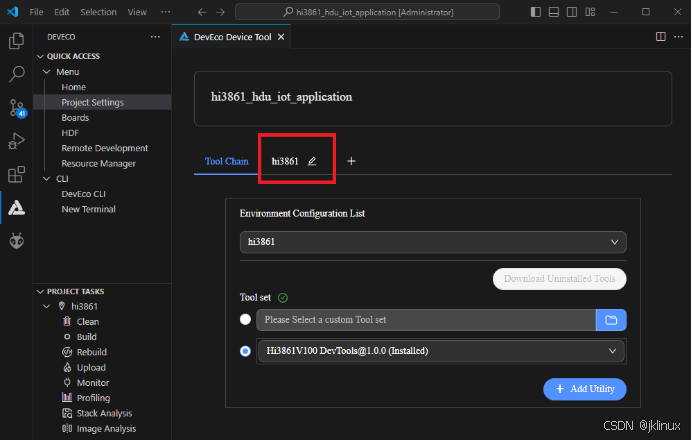Select Hi3861V100 DevTools radio button
The image size is (692, 440).
point(245,351)
